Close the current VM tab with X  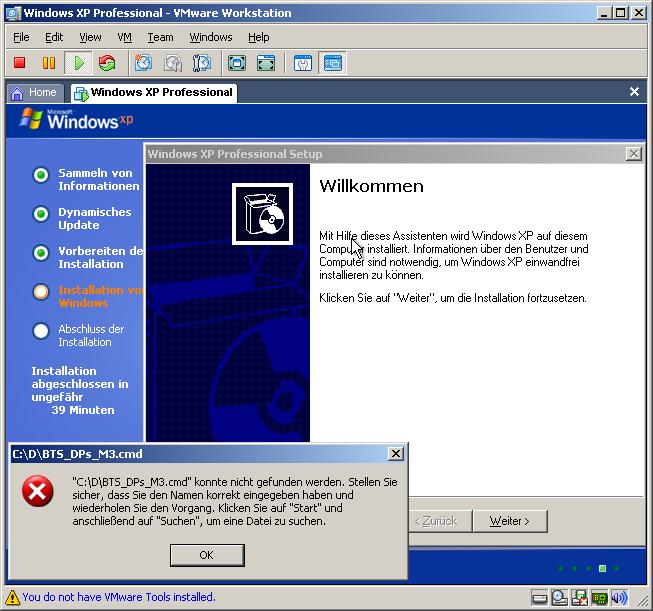point(634,92)
